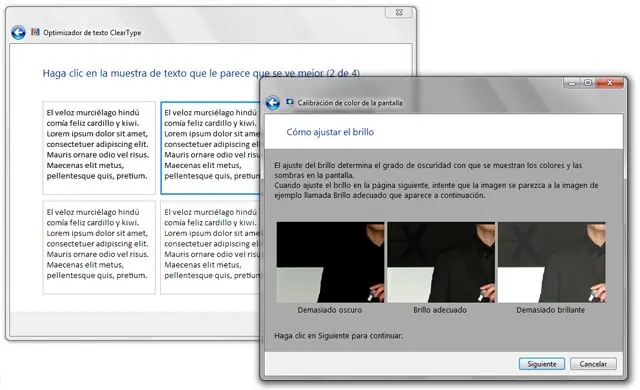The image size is (640, 390).
Task: Click the Siguiente button
Action: click(x=542, y=364)
